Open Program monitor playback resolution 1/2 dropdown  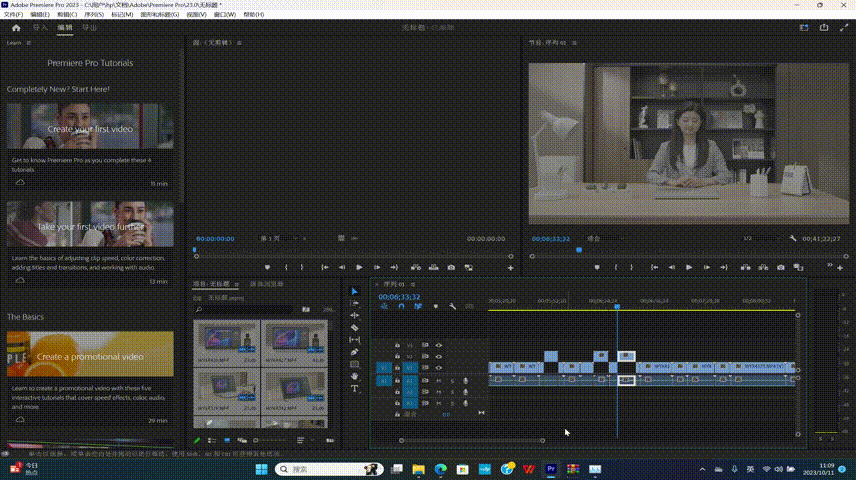(760, 239)
